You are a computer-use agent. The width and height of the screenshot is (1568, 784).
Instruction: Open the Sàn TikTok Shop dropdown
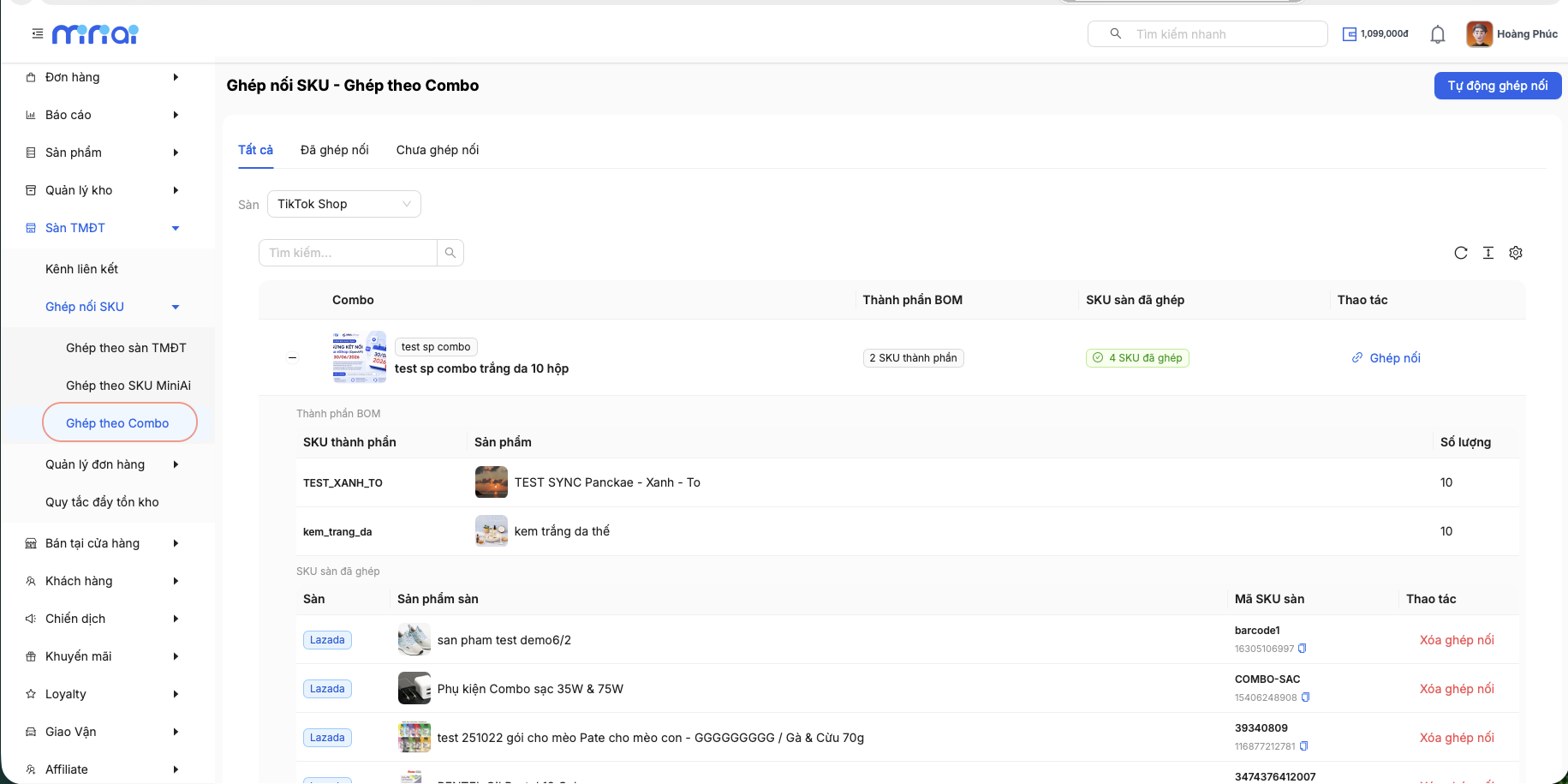344,204
